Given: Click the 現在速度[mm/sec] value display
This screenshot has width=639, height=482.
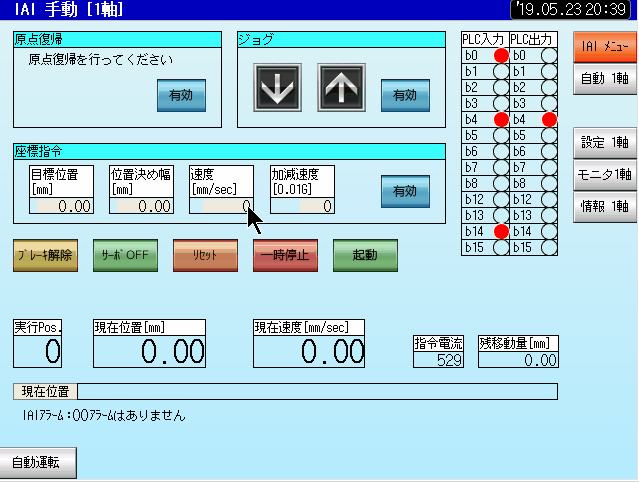Looking at the screenshot, I should click(x=309, y=351).
